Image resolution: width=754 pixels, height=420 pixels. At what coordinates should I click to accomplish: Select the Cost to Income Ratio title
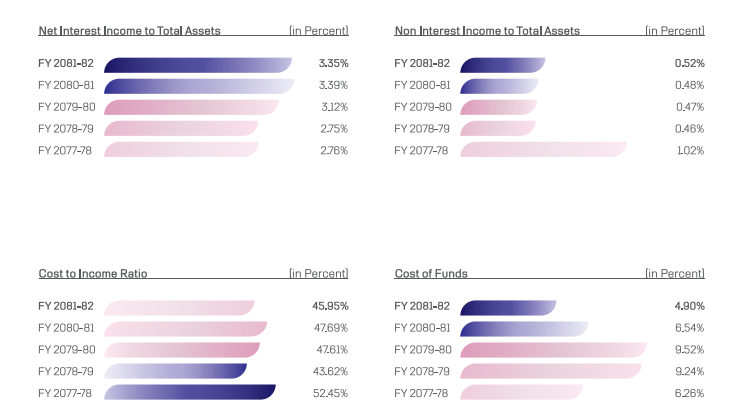click(92, 273)
